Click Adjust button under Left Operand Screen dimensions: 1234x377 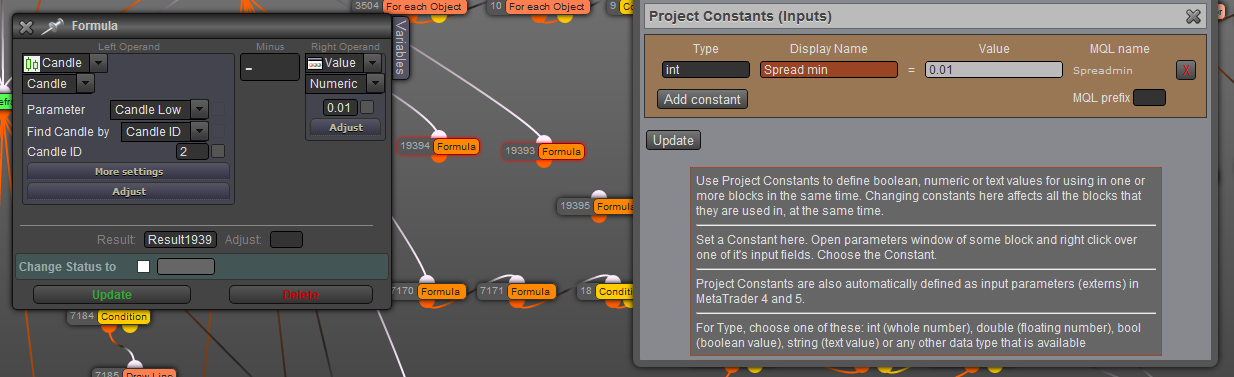(128, 191)
